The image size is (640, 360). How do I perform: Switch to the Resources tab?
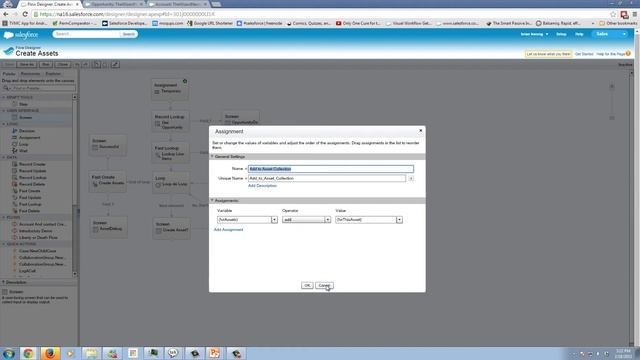[30, 74]
